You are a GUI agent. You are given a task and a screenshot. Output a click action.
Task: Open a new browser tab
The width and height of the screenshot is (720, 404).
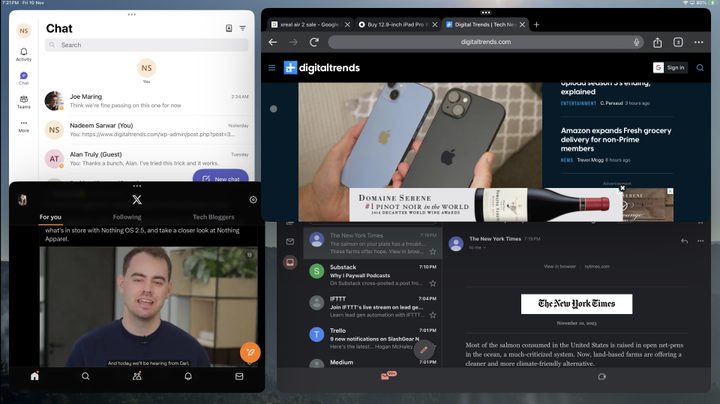tap(536, 25)
